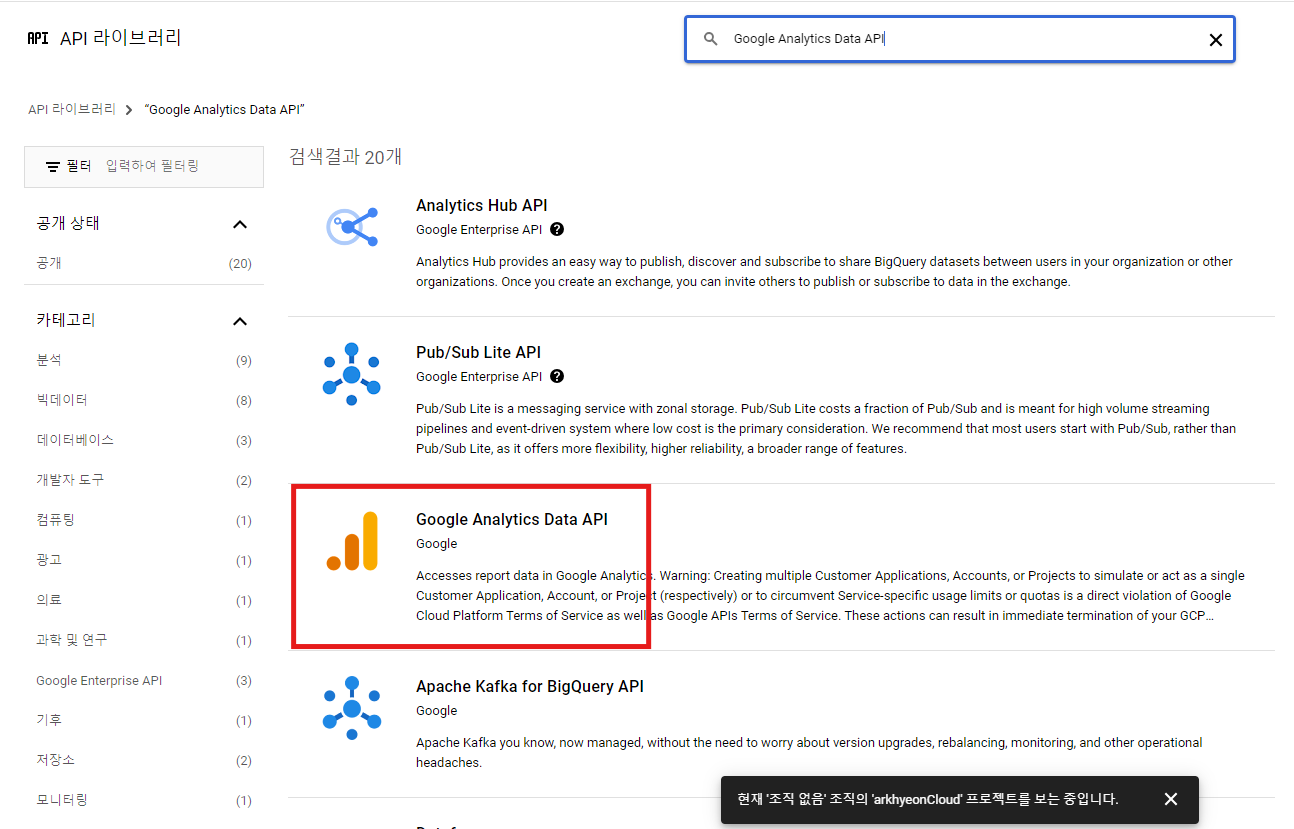Image resolution: width=1294 pixels, height=829 pixels.
Task: Filter by 개발자 도구 category
Action: pos(144,480)
